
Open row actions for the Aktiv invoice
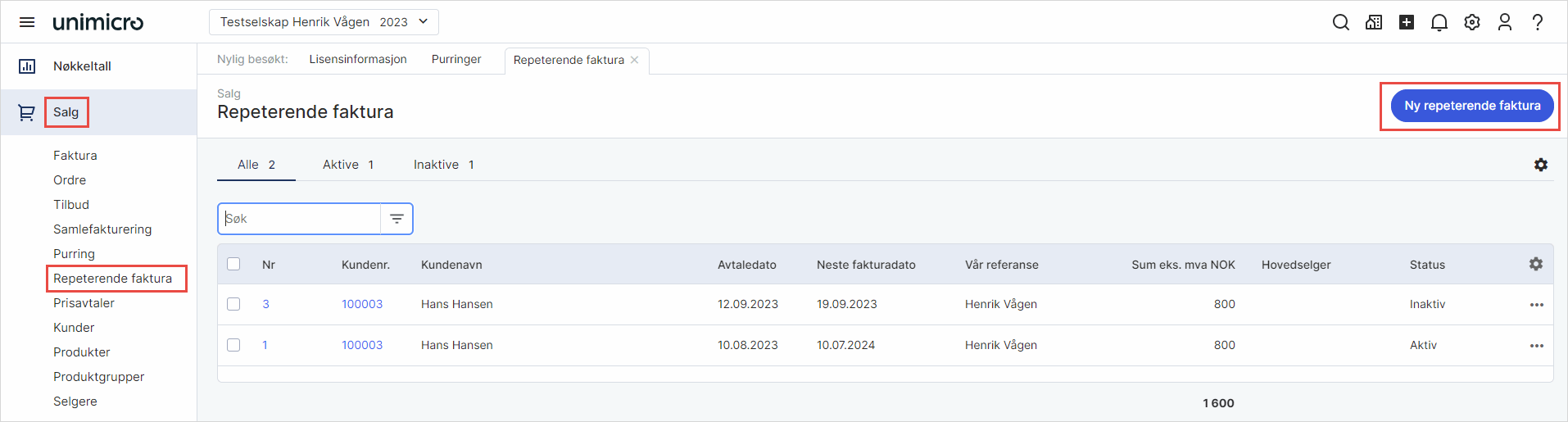1536,346
